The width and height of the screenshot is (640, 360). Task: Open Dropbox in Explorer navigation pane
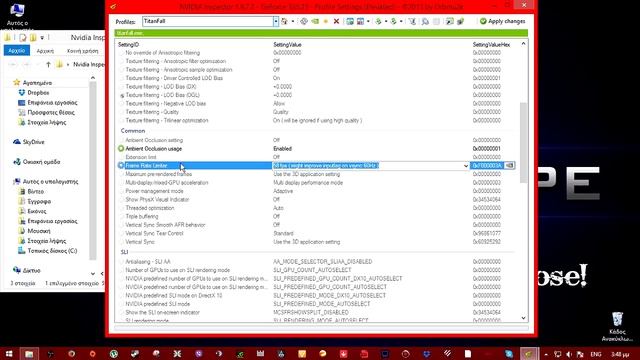pos(38,93)
